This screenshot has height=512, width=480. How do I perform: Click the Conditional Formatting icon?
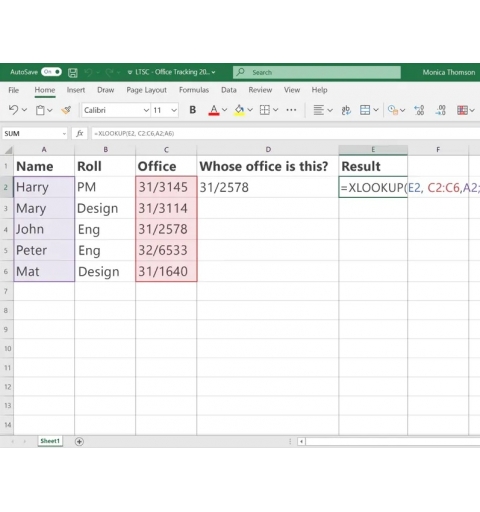pos(462,110)
